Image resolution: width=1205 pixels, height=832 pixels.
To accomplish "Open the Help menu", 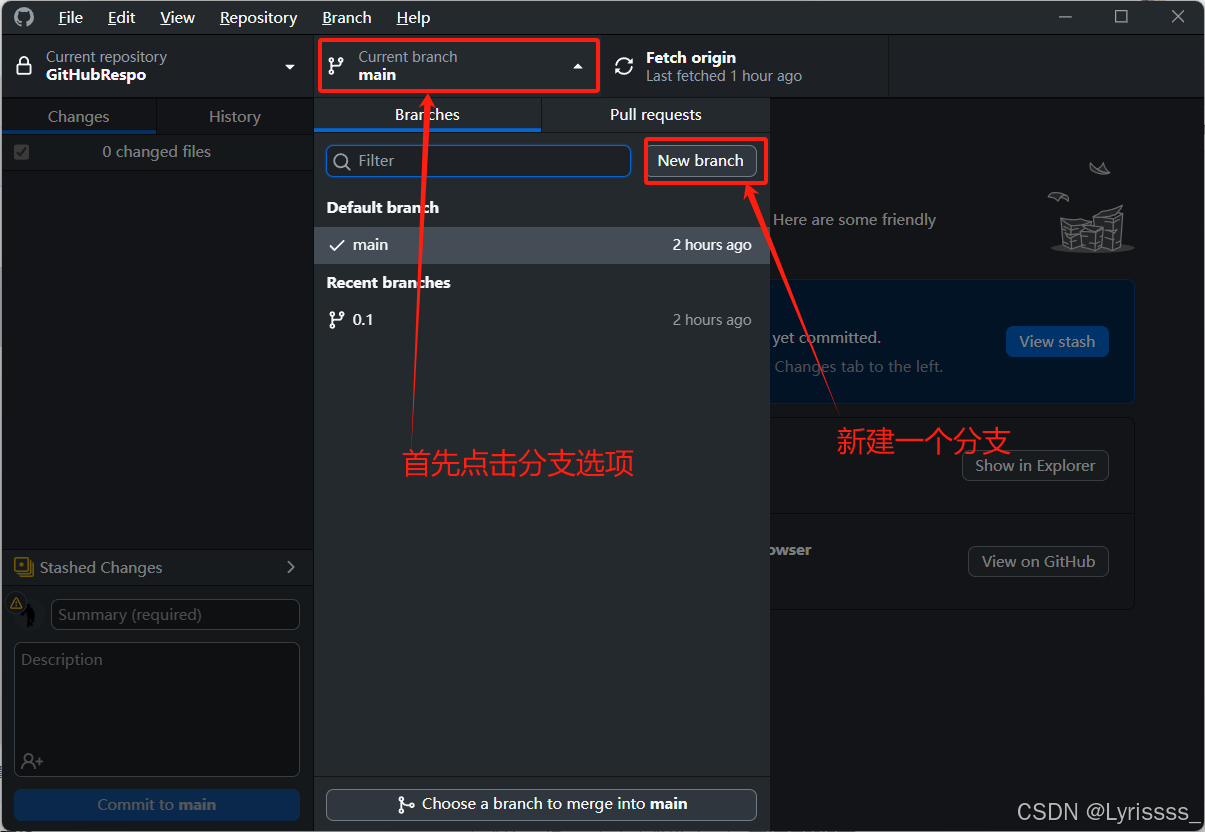I will pos(413,18).
